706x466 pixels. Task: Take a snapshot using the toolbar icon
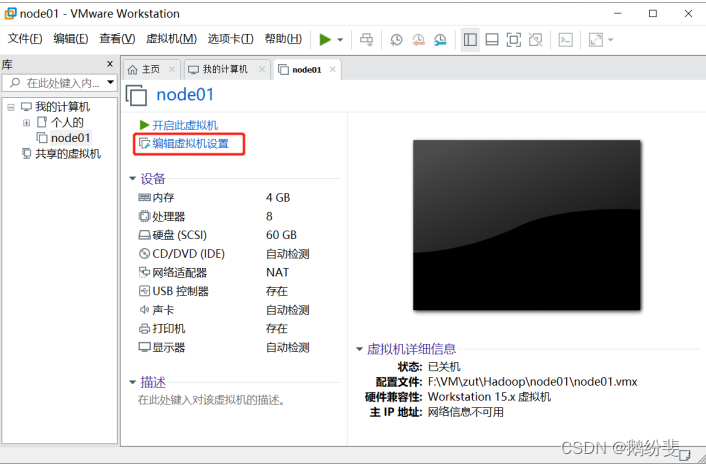(396, 40)
